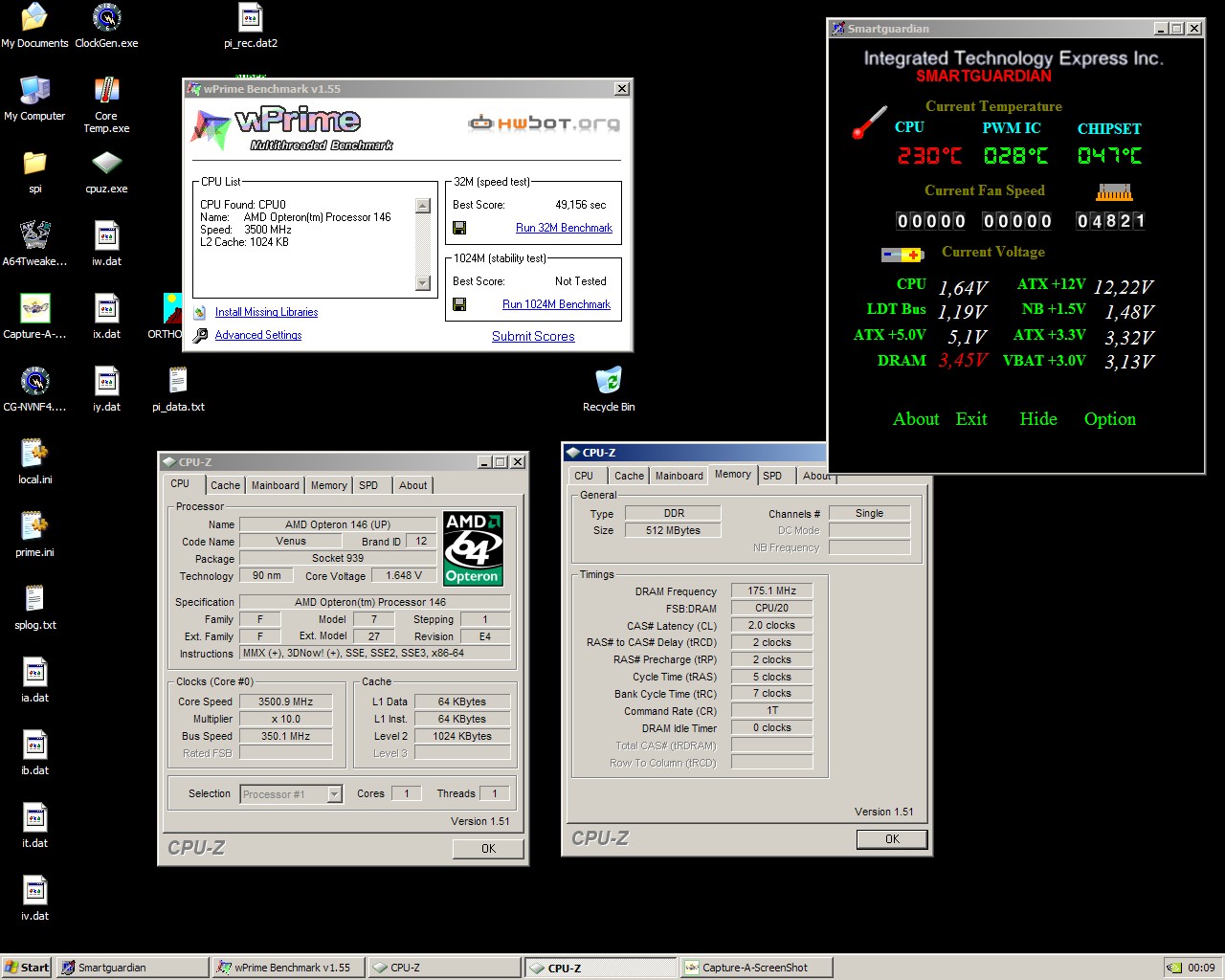Open iy.dat file icon
This screenshot has width=1225, height=980.
106,390
